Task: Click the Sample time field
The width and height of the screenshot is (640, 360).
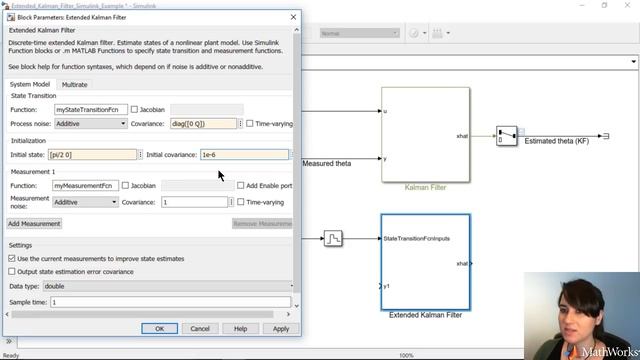Action: [x=170, y=302]
